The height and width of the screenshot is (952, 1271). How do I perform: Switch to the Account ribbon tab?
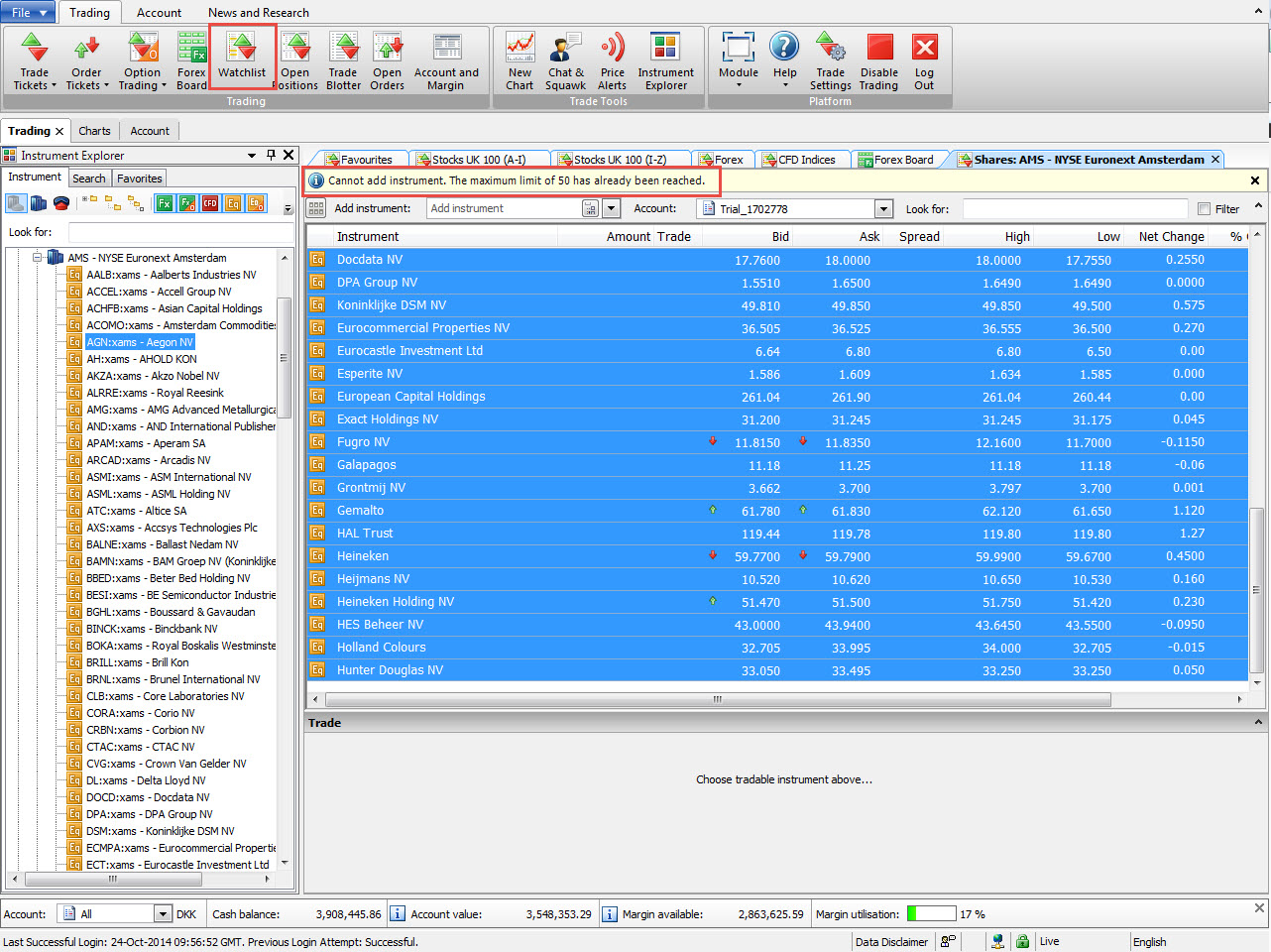click(x=159, y=13)
